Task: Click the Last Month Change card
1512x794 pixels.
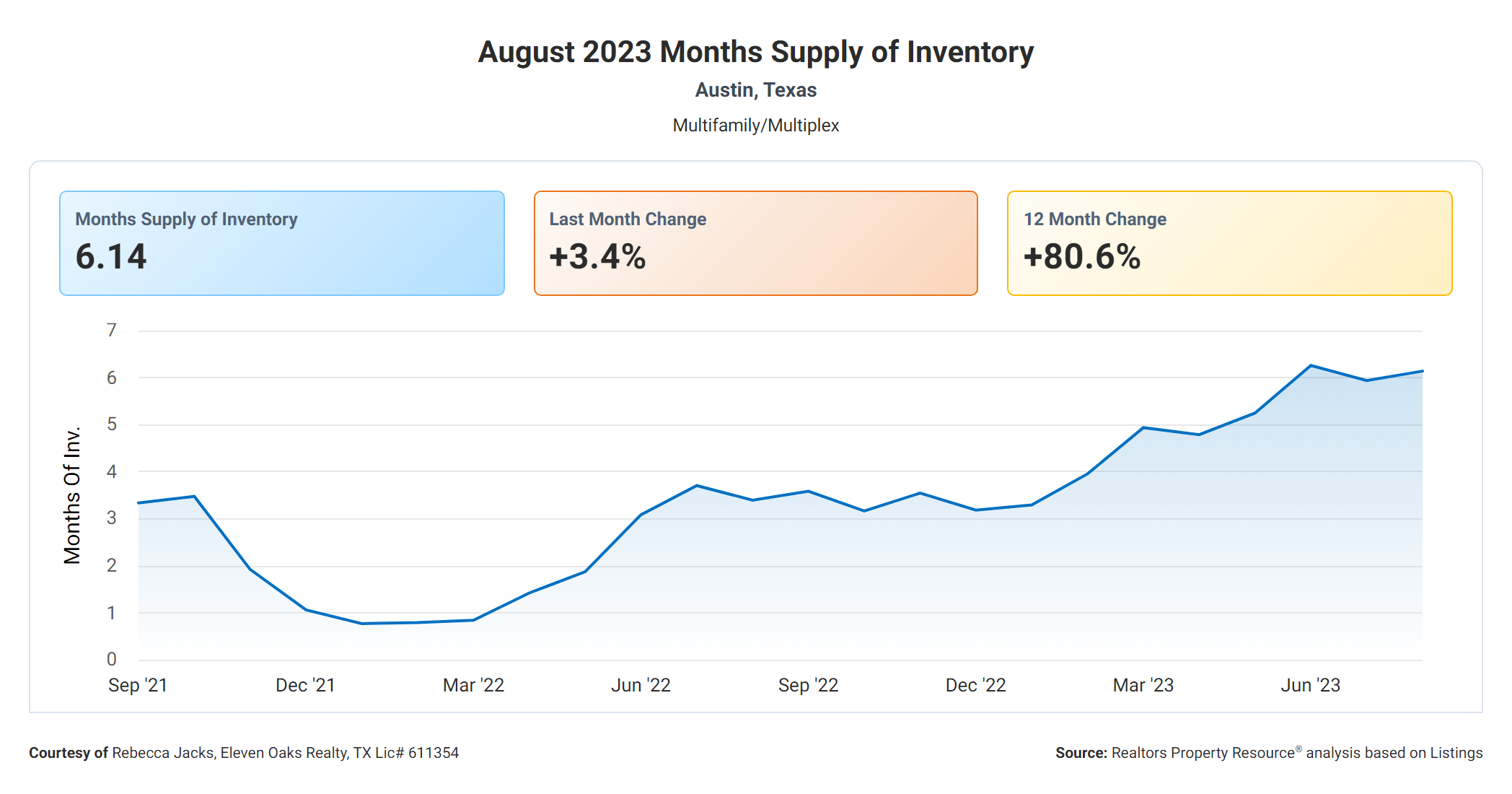Action: (755, 243)
